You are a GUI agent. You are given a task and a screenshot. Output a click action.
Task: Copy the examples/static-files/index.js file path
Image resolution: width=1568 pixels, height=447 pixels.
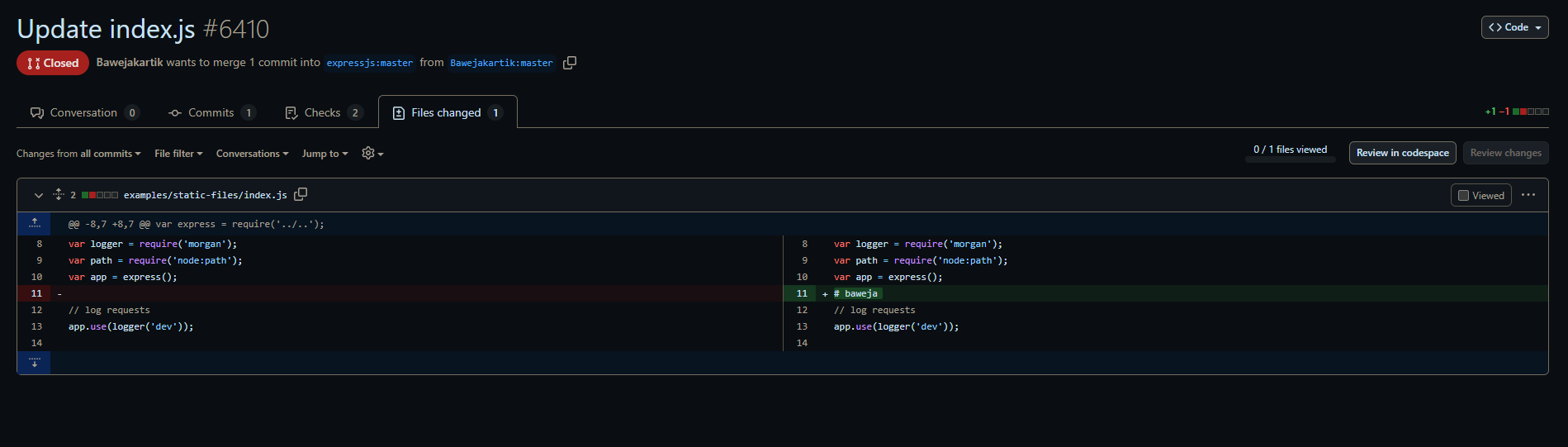tap(301, 194)
